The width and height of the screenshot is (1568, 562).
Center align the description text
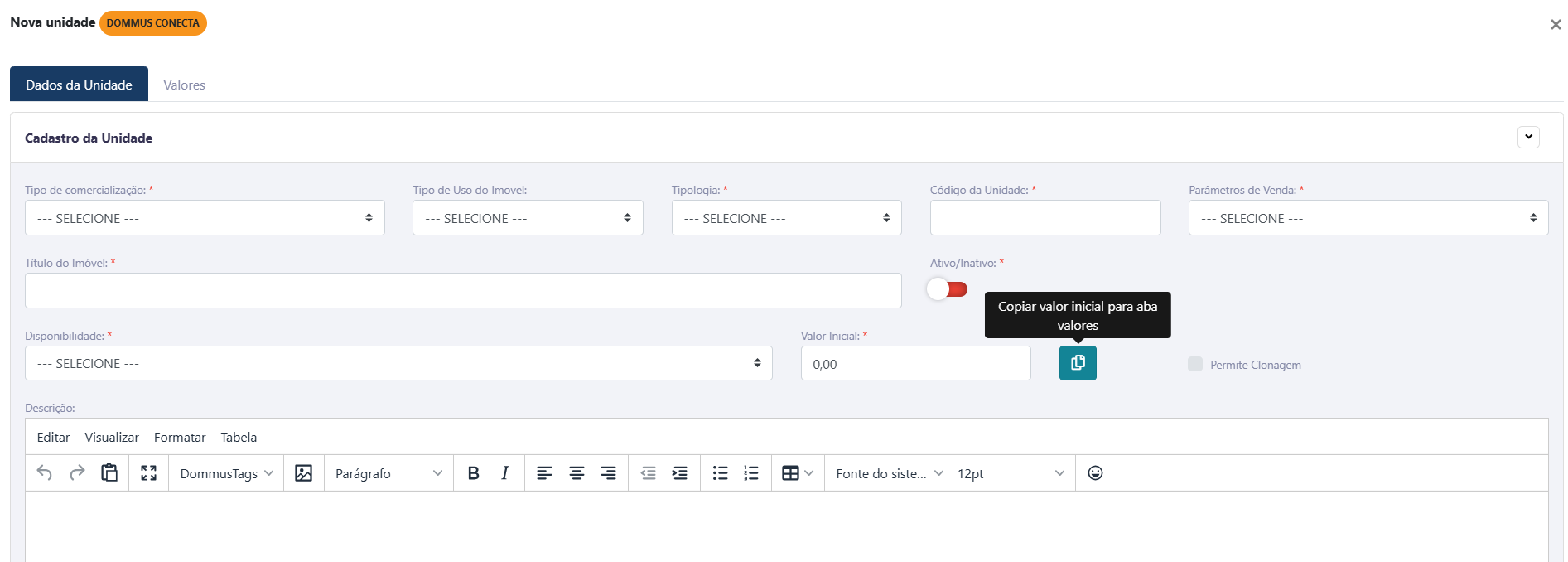point(577,473)
